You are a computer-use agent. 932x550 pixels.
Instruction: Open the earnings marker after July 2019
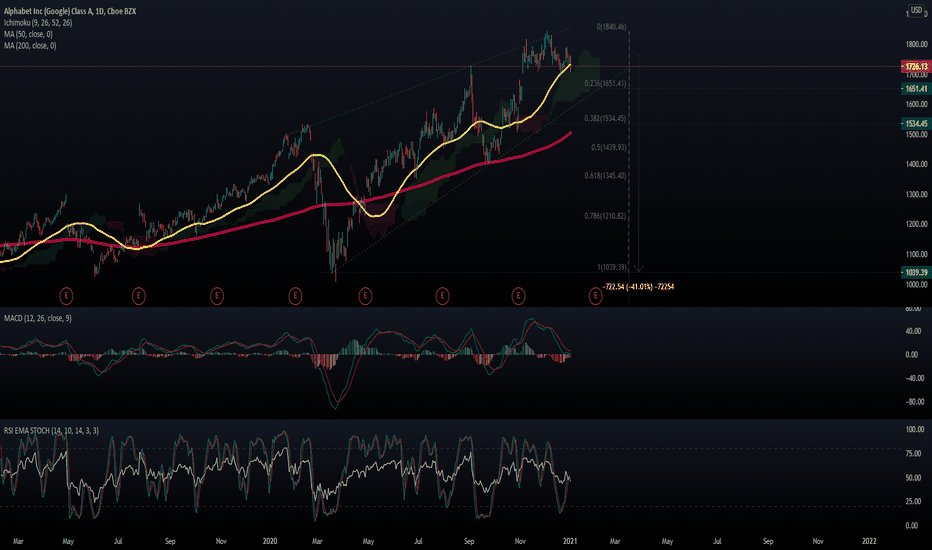coord(138,296)
